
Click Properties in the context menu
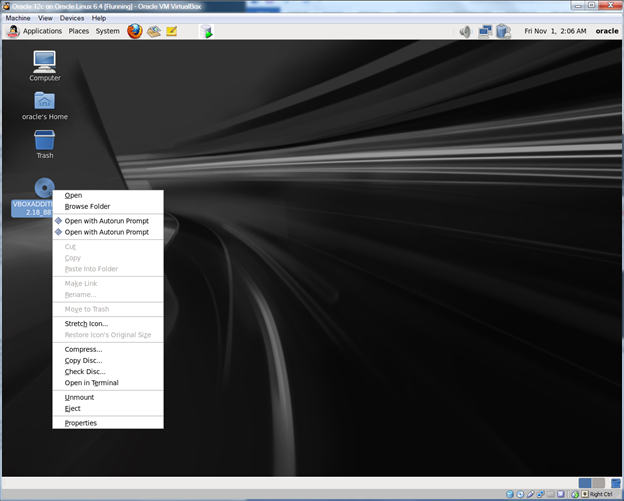click(x=81, y=423)
